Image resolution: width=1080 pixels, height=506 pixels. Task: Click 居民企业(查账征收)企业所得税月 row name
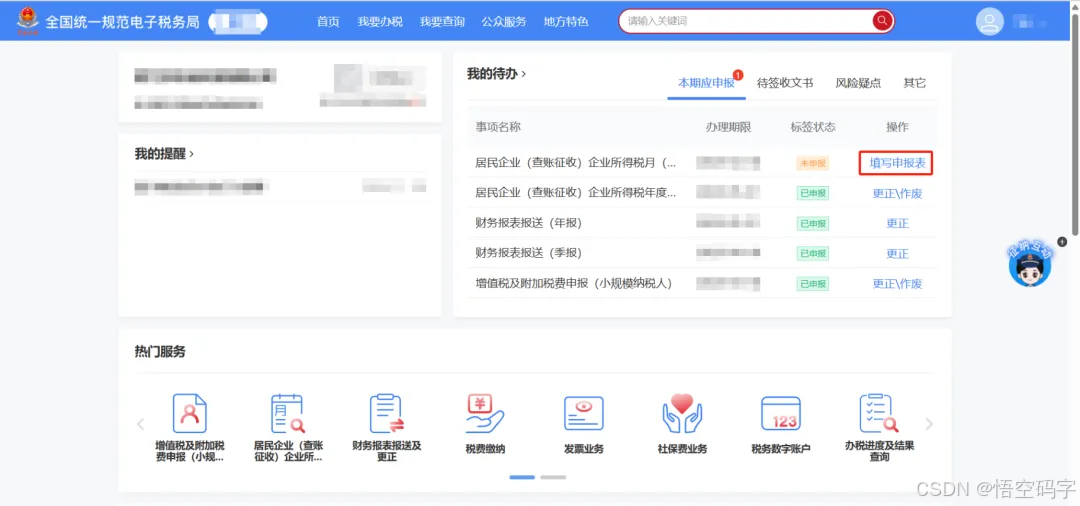pos(576,163)
